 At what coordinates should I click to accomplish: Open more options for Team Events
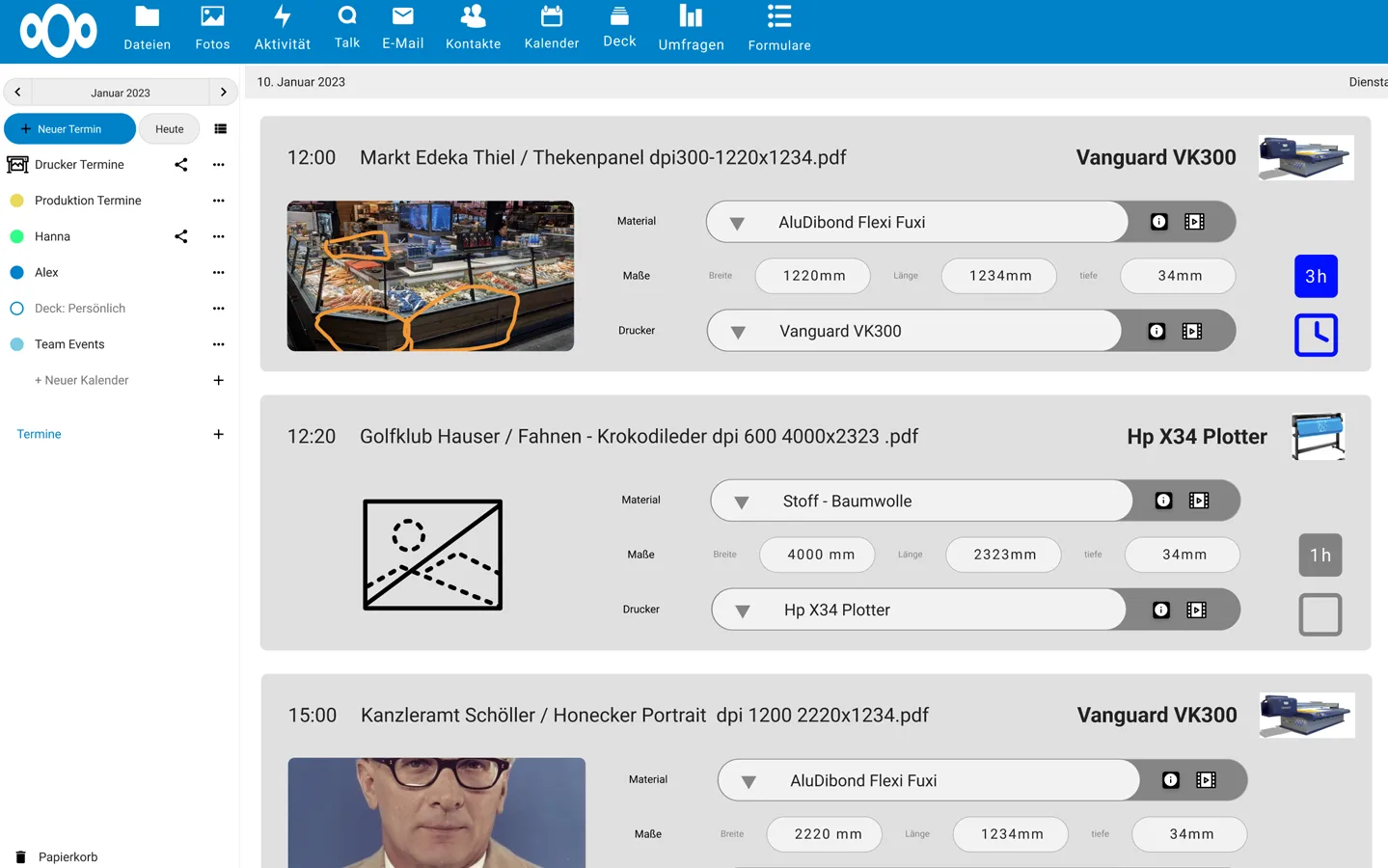coord(219,344)
